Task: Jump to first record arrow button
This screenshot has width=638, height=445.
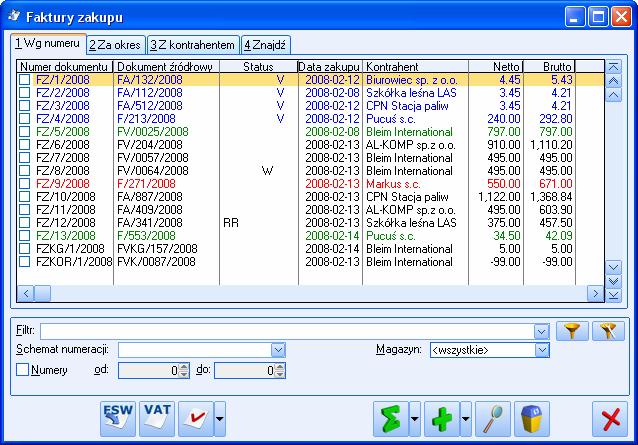Action: tap(614, 66)
